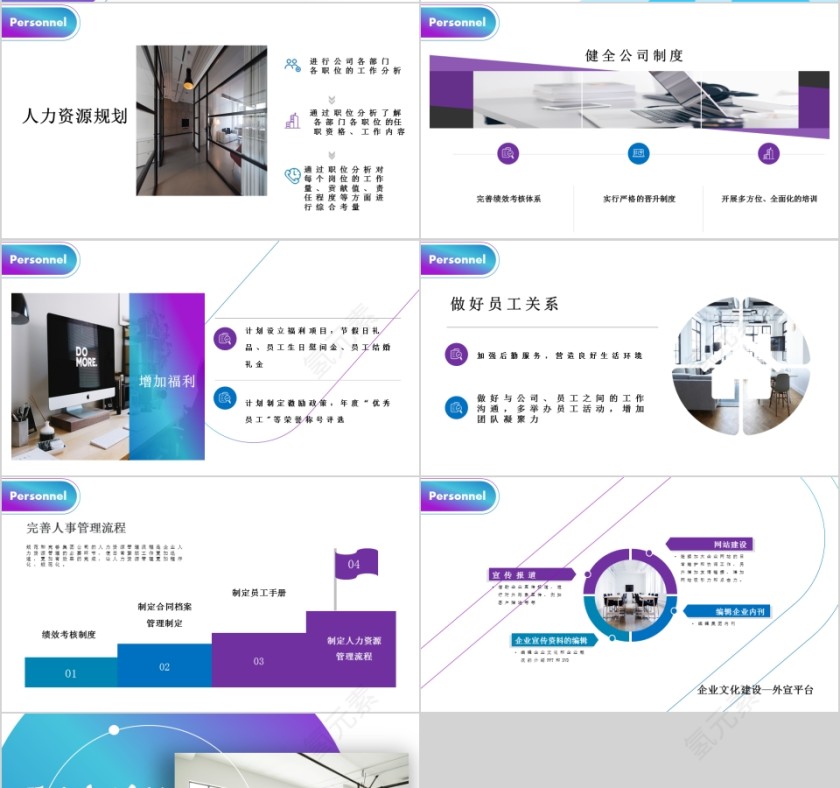The width and height of the screenshot is (840, 788).
Task: Select the Personnel badge on the 健全公司制度 slide
Action: (458, 23)
